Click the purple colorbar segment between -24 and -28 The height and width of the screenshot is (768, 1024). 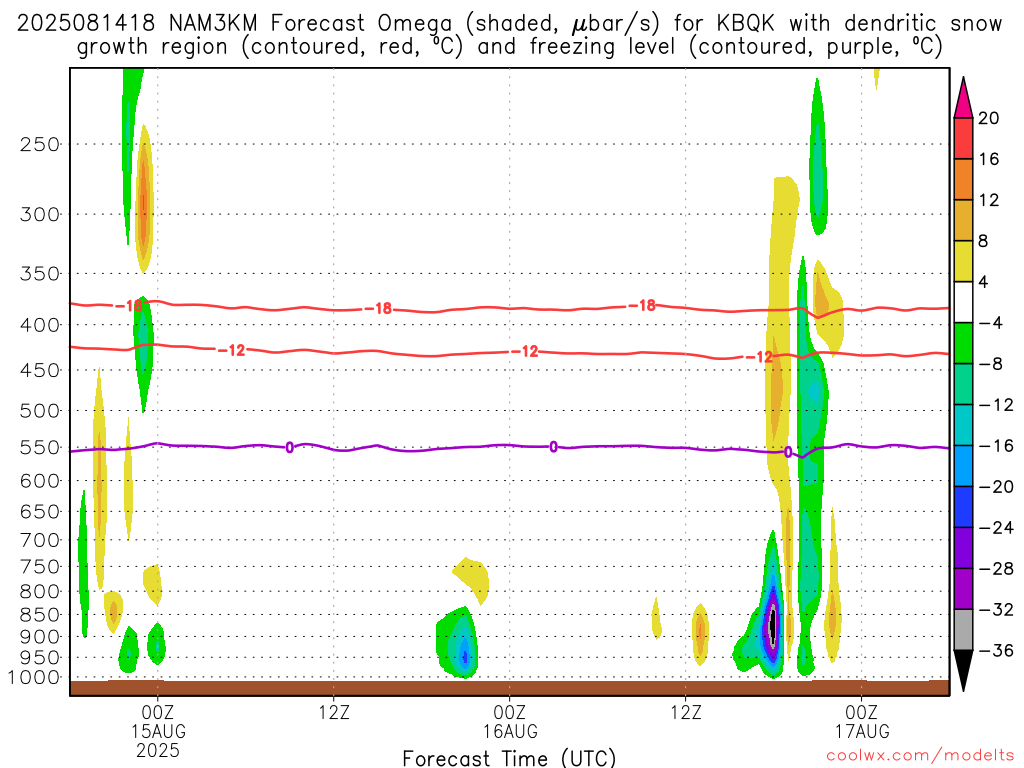click(x=963, y=548)
